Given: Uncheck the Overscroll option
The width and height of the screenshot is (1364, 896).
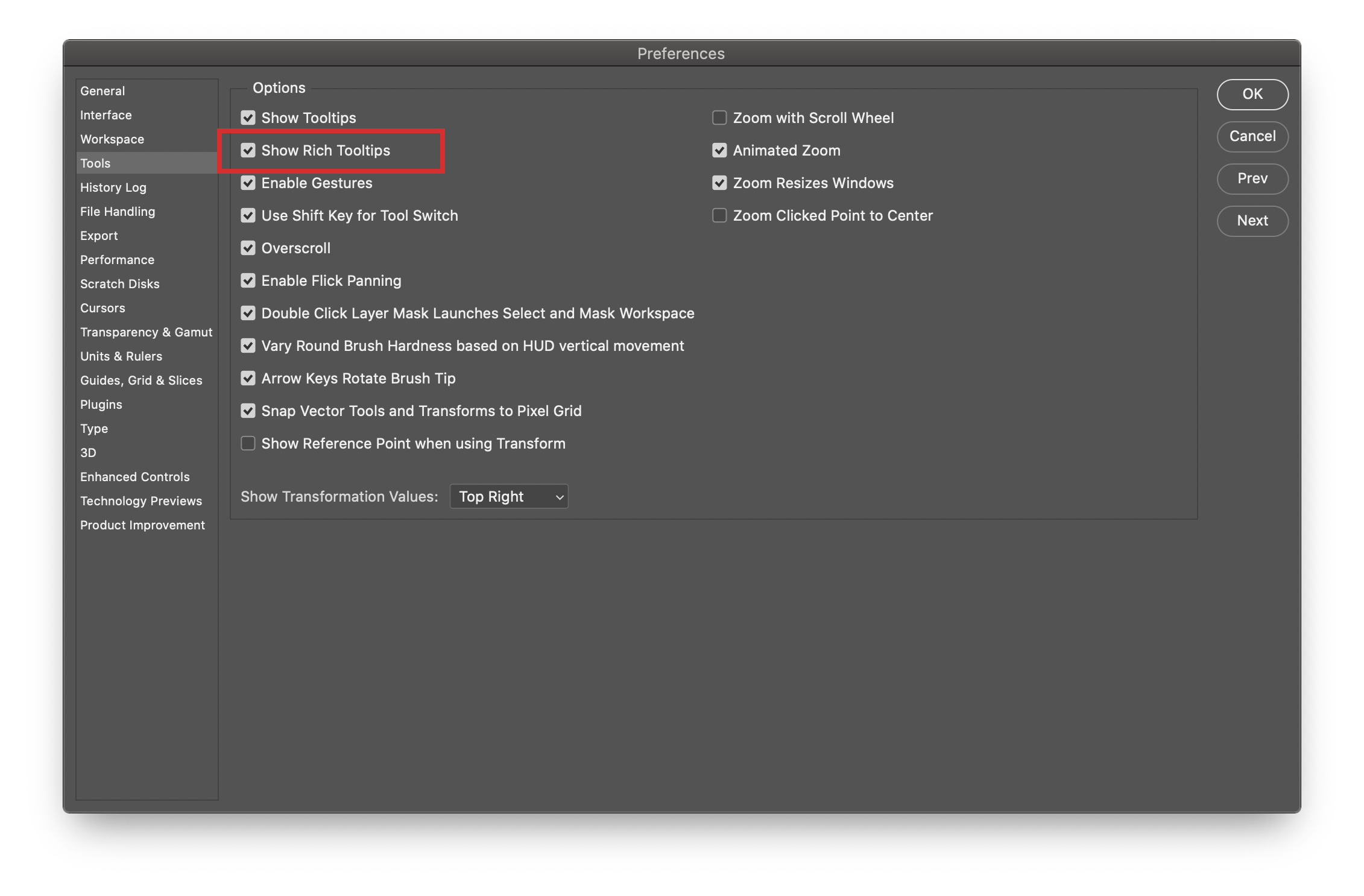Looking at the screenshot, I should point(248,248).
